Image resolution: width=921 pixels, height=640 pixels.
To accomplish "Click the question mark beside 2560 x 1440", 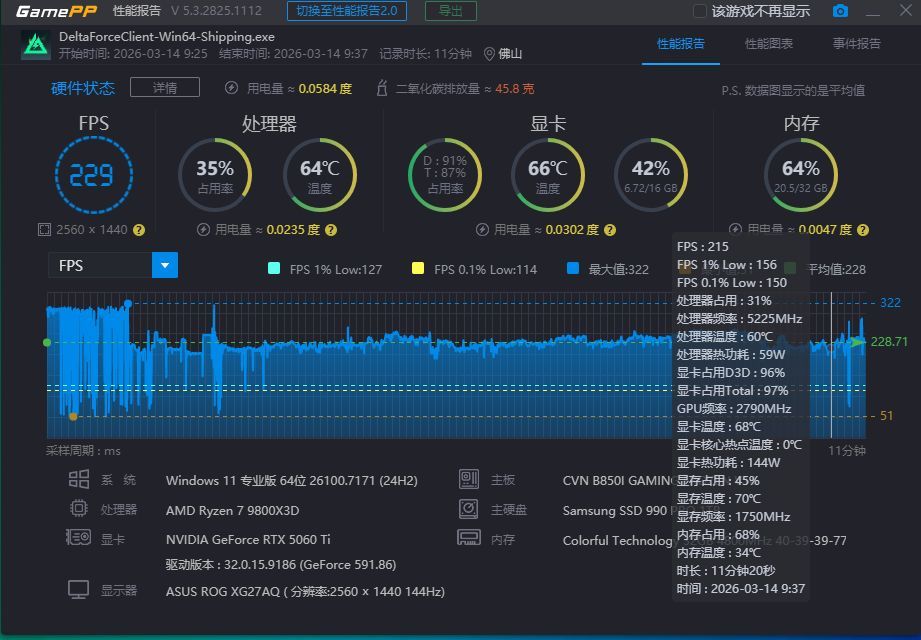I will [x=139, y=230].
